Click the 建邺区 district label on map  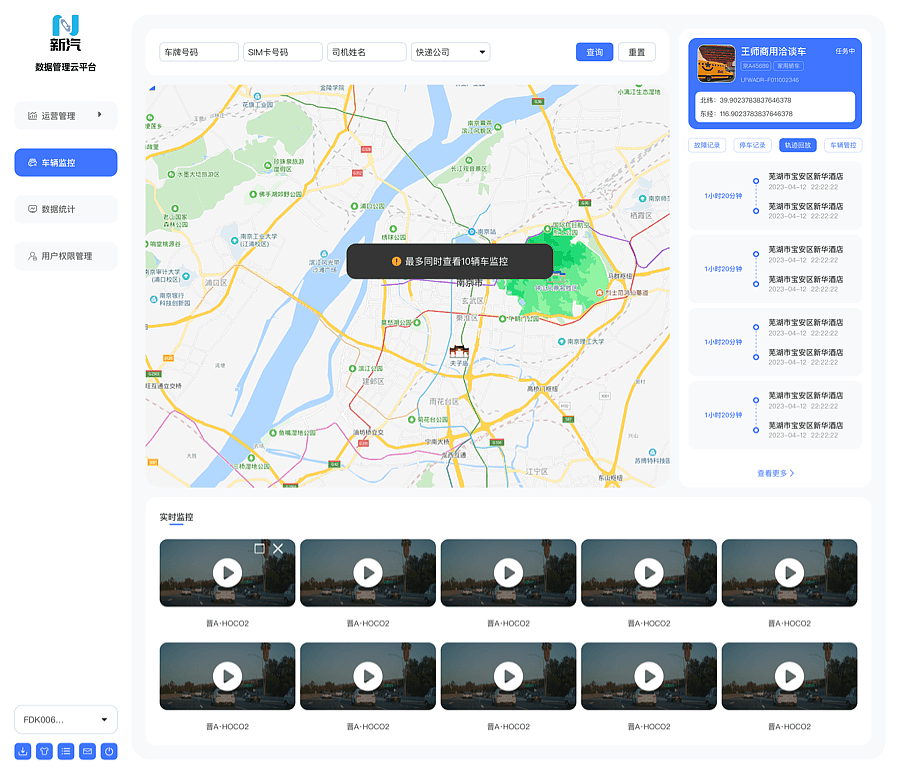[373, 381]
